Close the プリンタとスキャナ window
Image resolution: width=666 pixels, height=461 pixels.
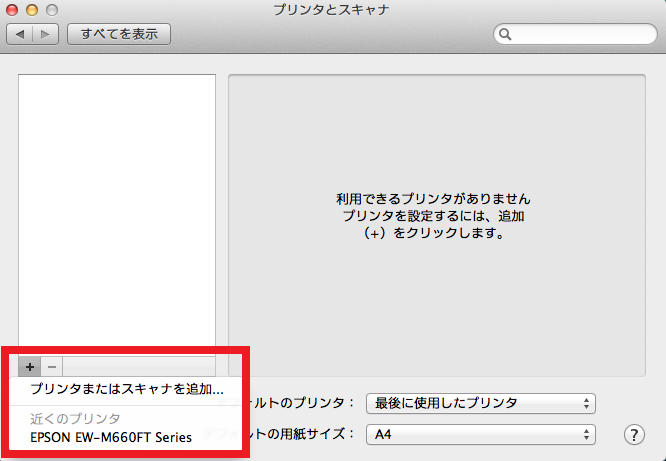[x=13, y=10]
